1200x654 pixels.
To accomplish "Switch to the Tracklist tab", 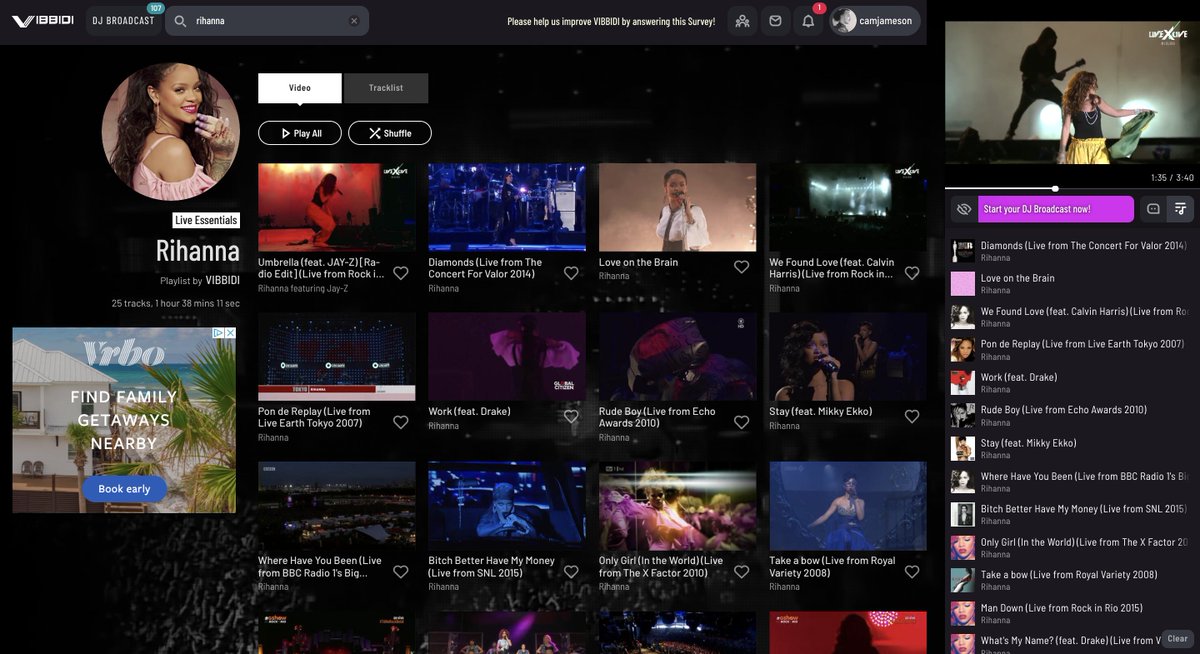I will (x=386, y=88).
